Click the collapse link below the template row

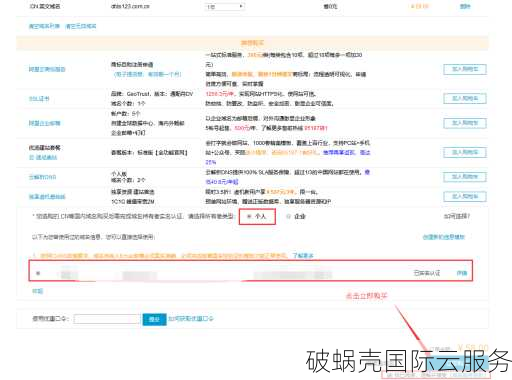tap(37, 291)
